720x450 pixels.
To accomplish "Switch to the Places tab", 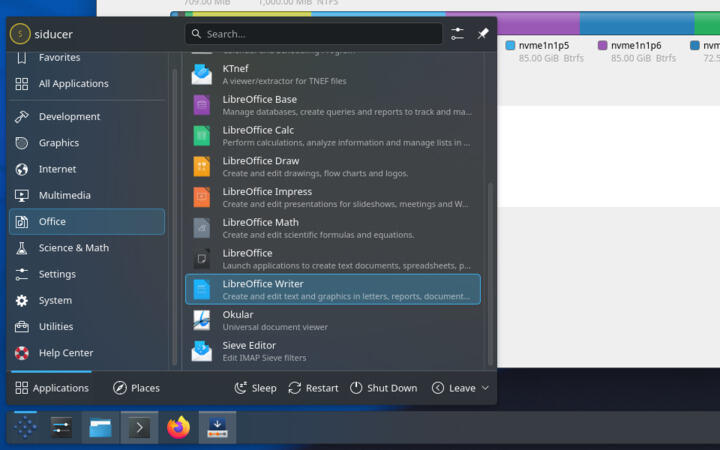I will point(136,388).
